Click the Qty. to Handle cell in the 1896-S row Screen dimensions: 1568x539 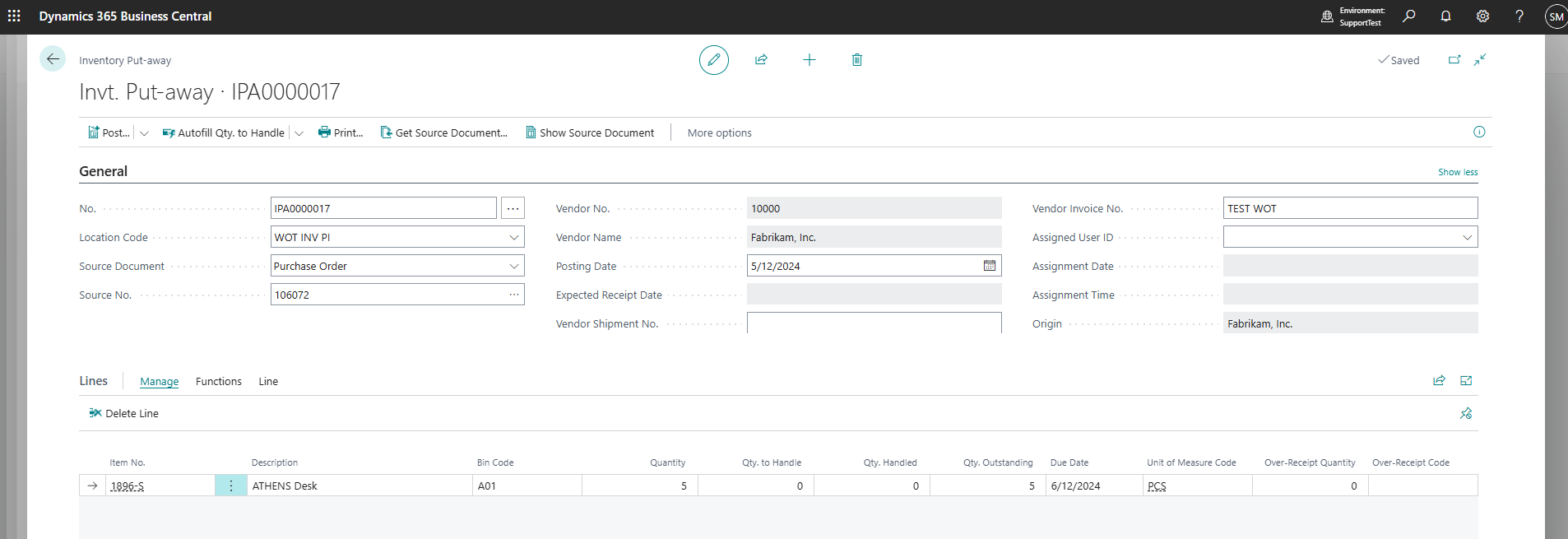(756, 486)
